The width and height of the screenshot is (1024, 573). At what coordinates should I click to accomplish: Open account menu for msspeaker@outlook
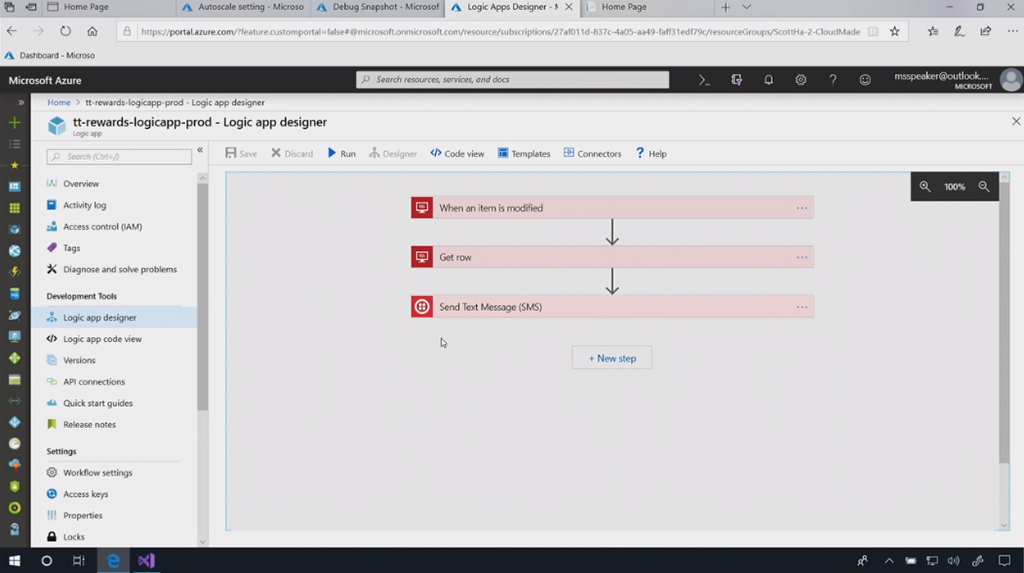(957, 80)
